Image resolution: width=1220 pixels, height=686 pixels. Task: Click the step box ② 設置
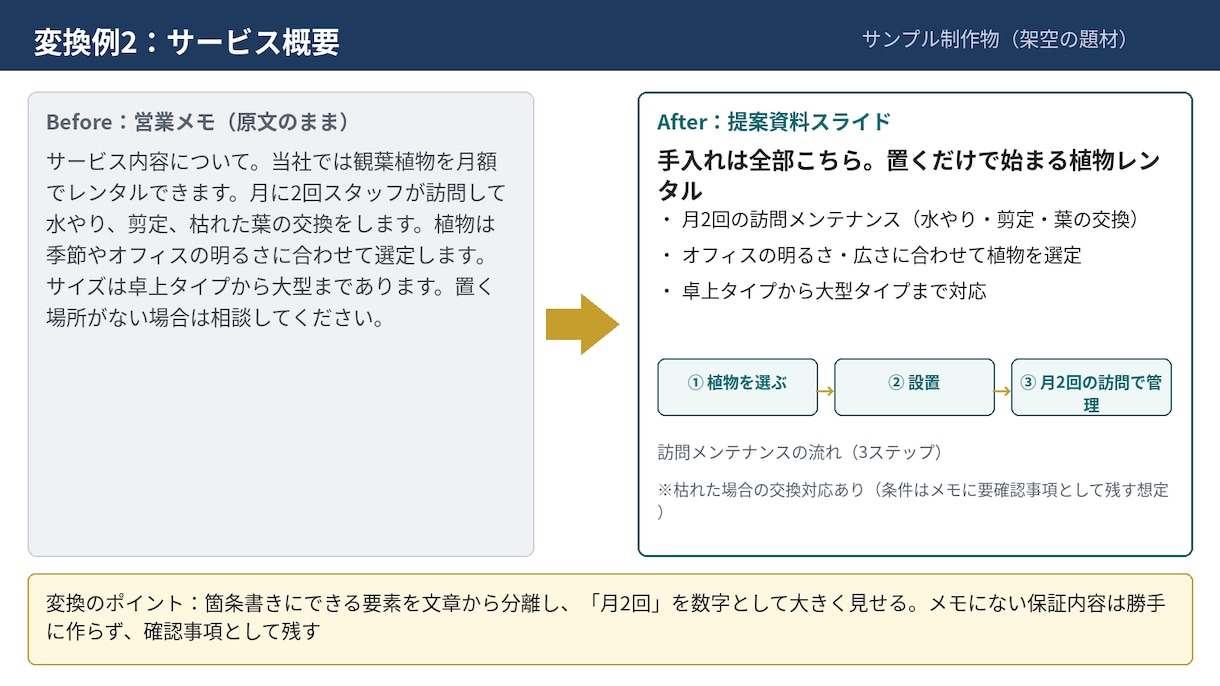click(x=914, y=387)
